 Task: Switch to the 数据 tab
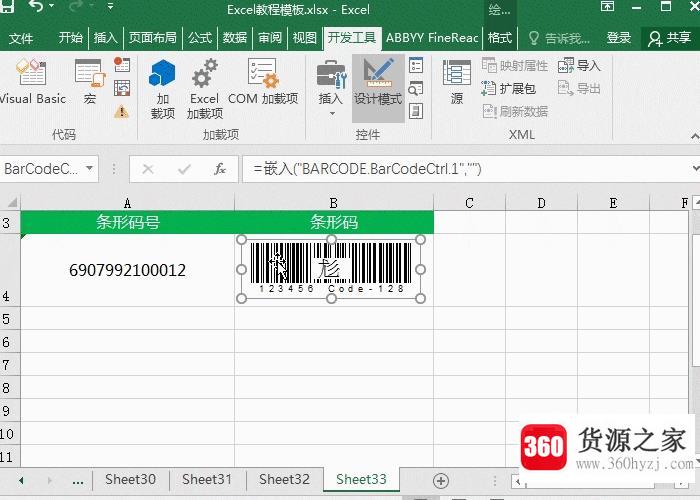235,38
